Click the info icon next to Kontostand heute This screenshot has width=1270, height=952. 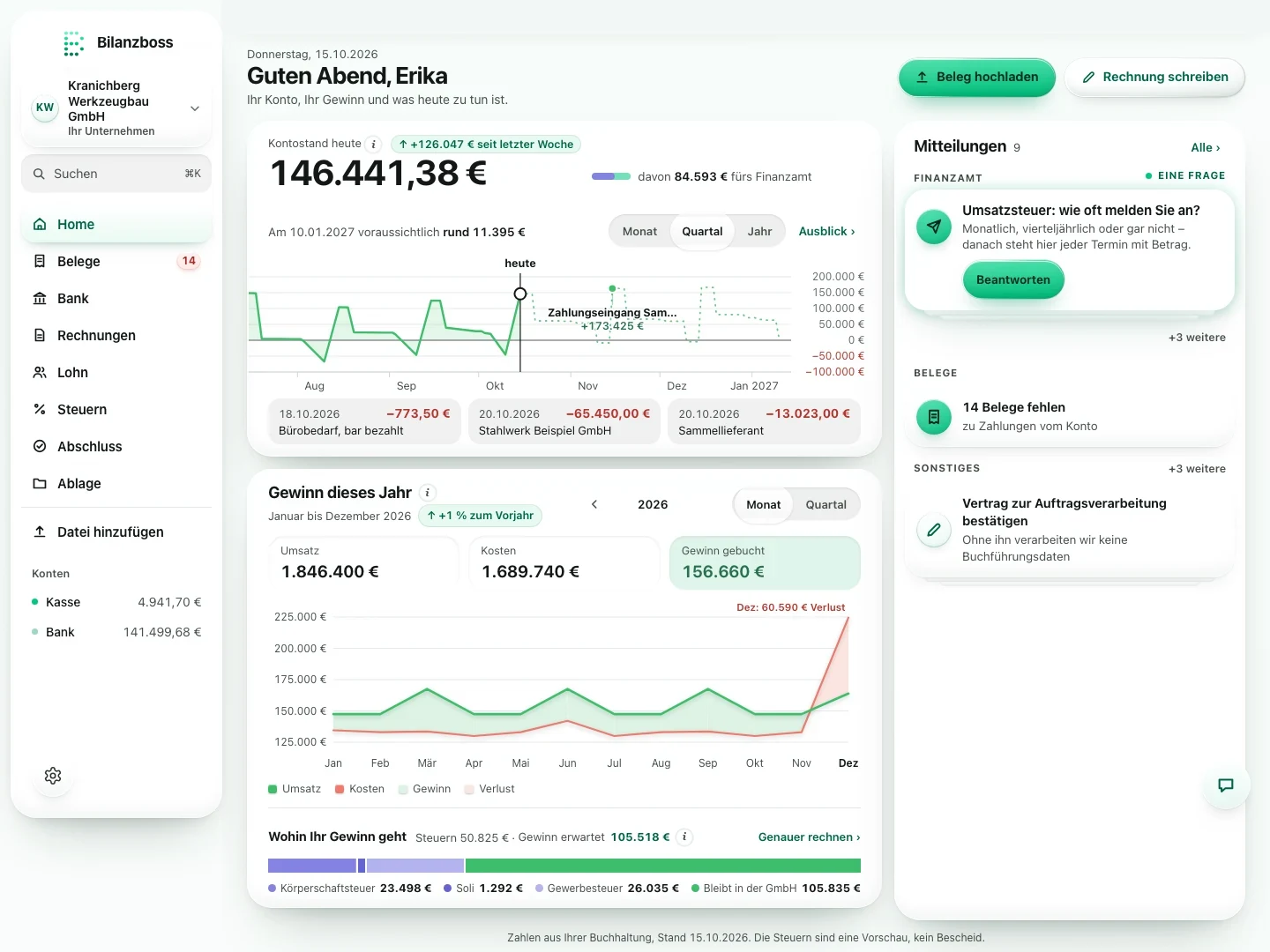374,145
